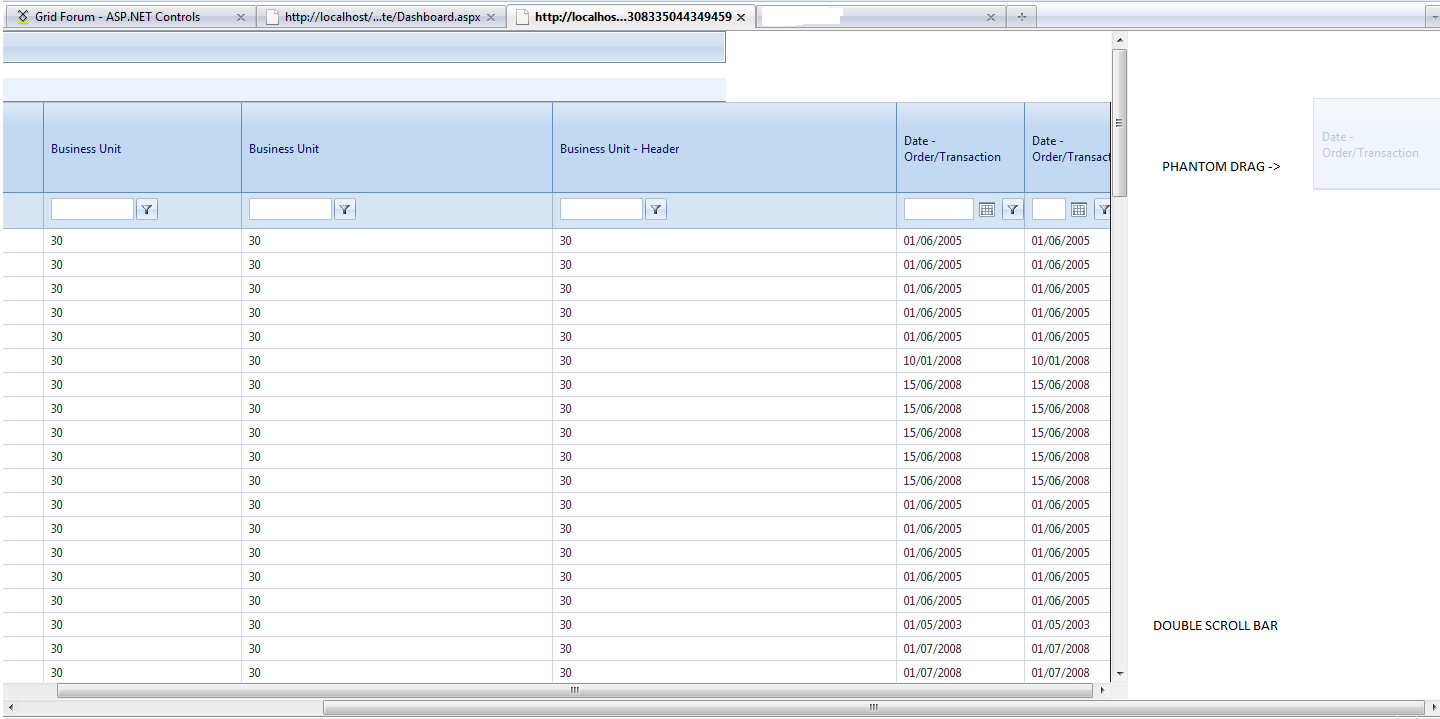Click filter icon in first Business Unit column

[147, 209]
